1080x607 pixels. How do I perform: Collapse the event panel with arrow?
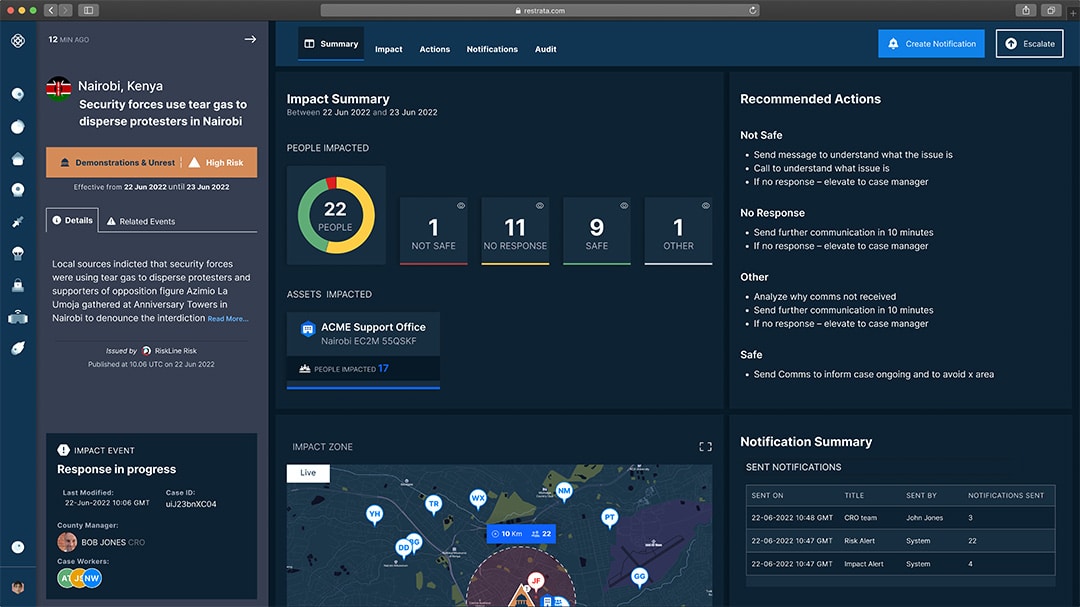250,39
